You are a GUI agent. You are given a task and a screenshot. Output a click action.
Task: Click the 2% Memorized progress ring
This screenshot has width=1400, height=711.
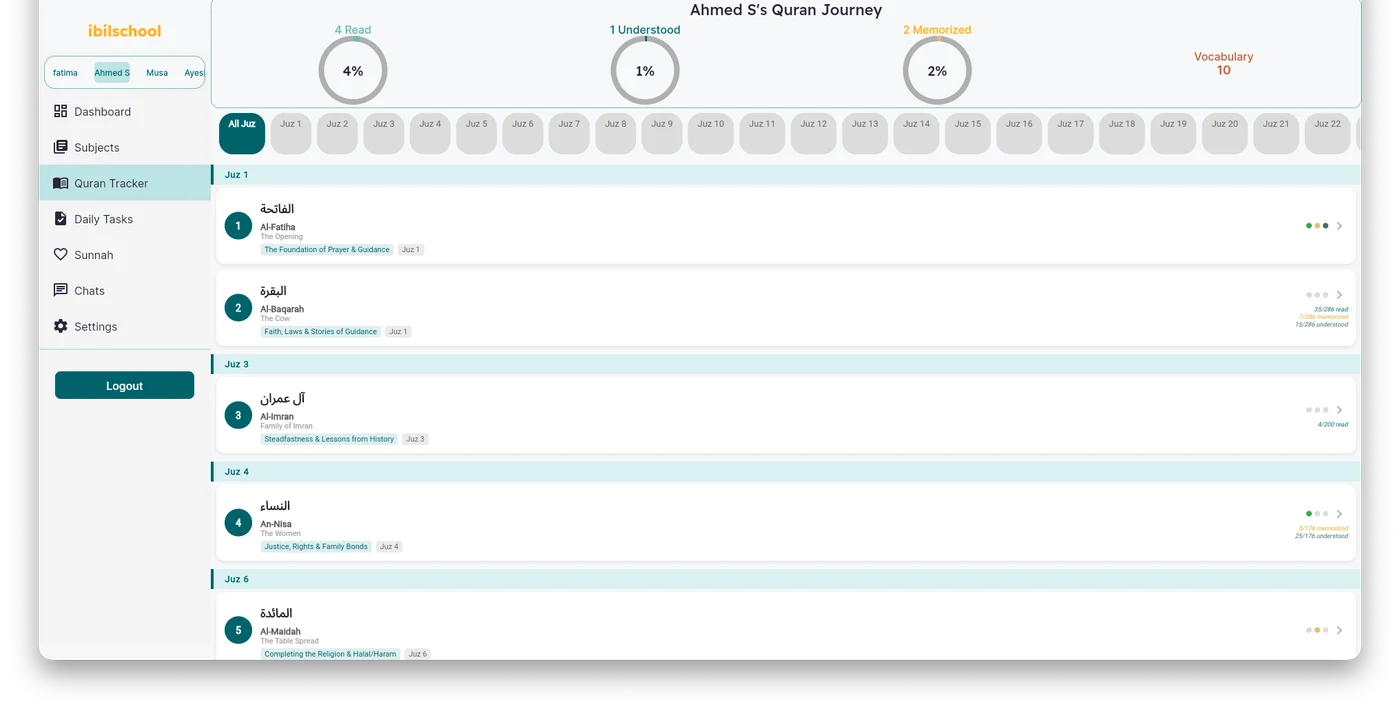(x=937, y=71)
